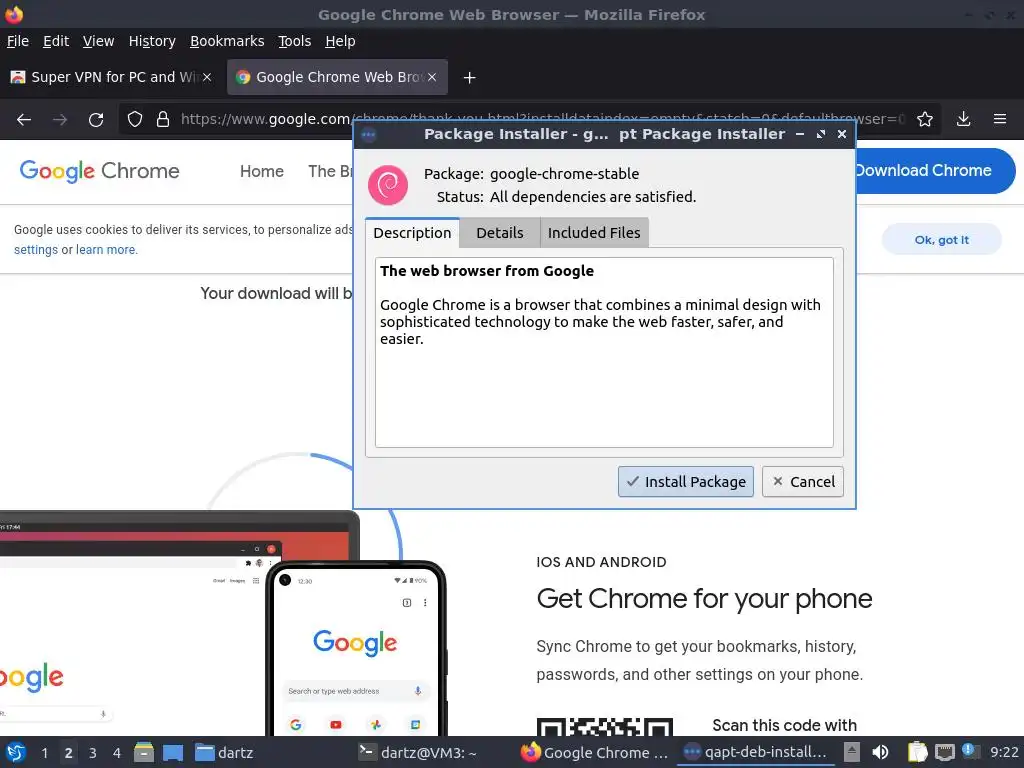Click the Google Chrome logo on the page
This screenshot has width=1024, height=768.
pos(99,171)
